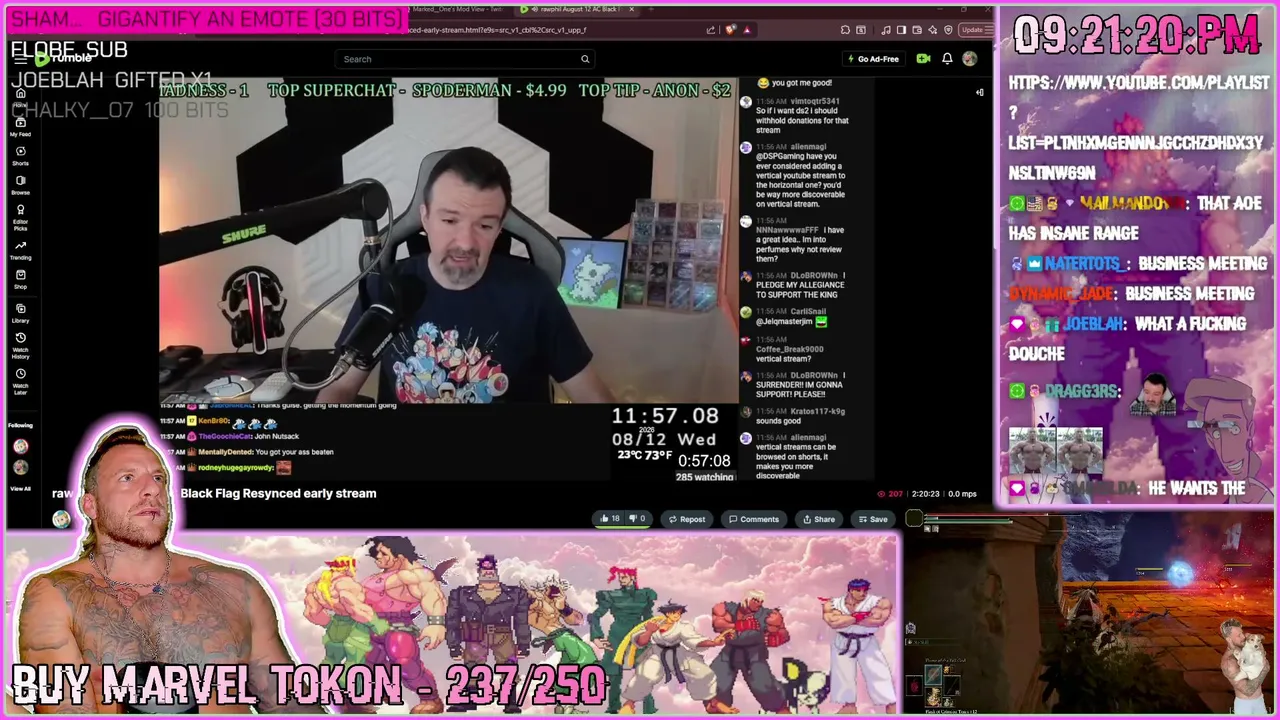Open Editor Picks in Rumble sidebar
This screenshot has width=1280, height=720.
(20, 216)
